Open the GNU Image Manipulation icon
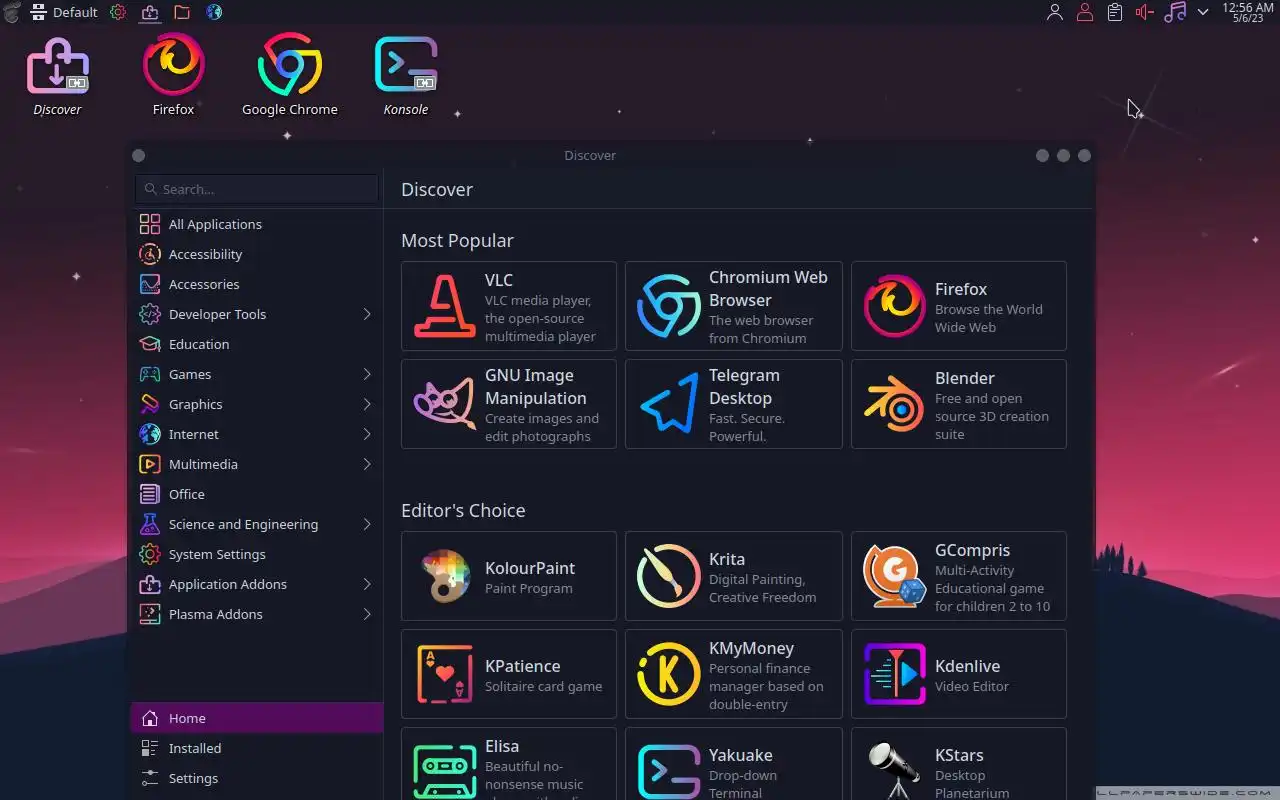This screenshot has width=1280, height=800. (445, 404)
